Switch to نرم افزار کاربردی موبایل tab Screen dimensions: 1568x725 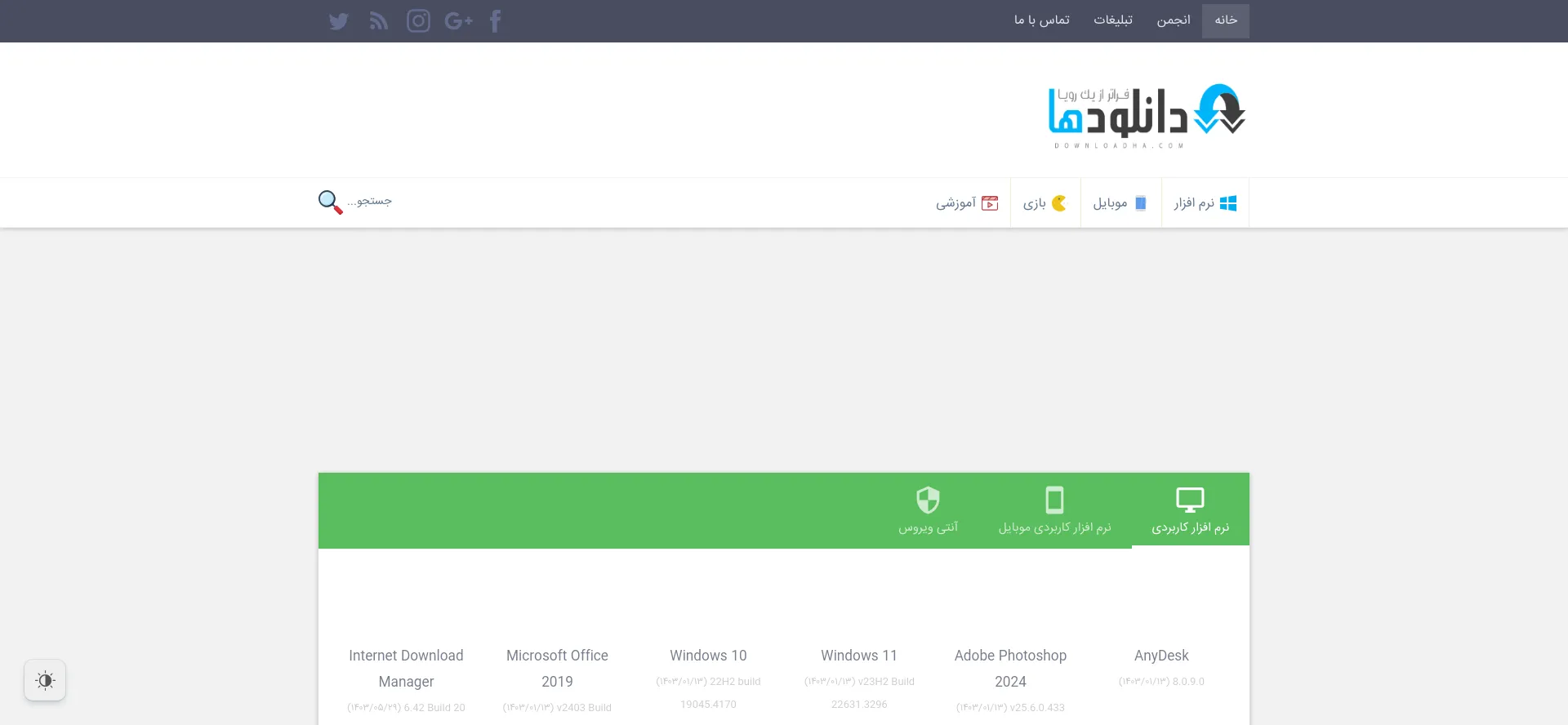[1055, 510]
